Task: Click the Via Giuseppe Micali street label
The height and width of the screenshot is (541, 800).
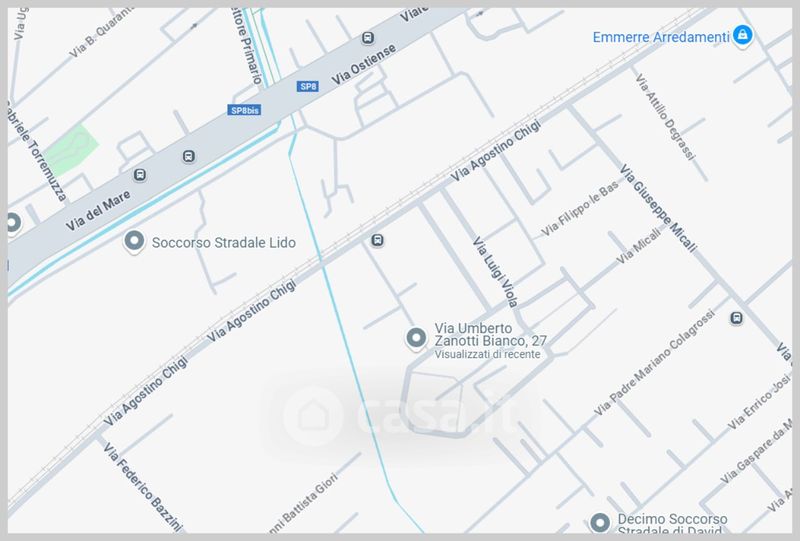Action: coord(658,208)
